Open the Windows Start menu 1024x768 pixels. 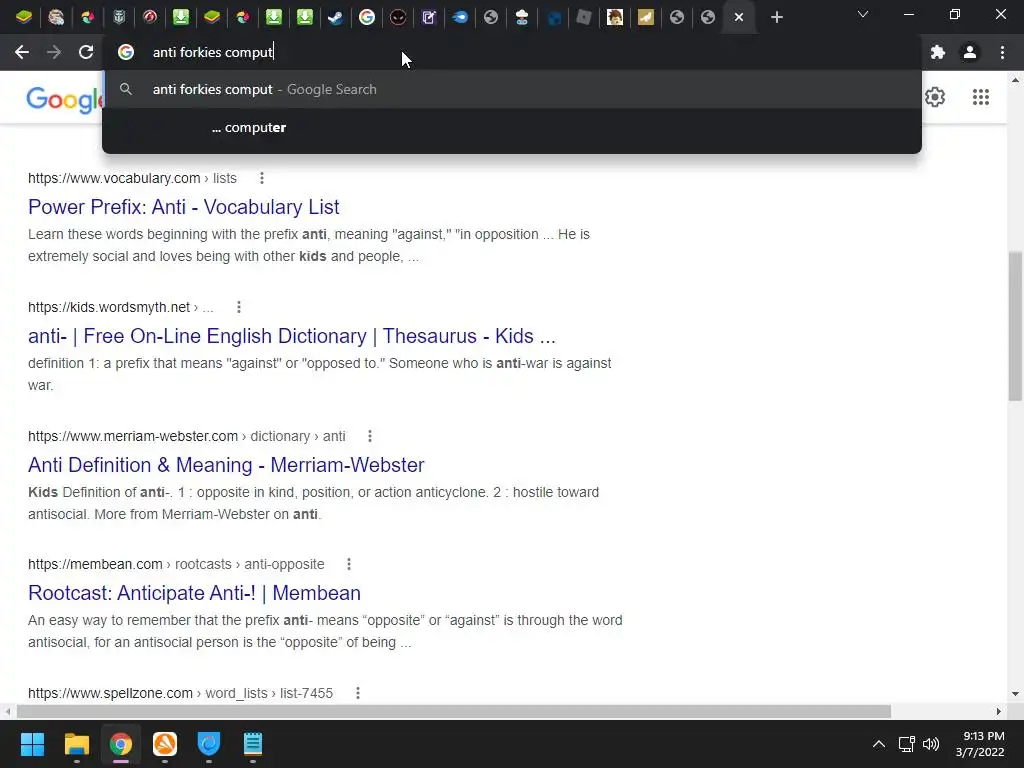click(x=32, y=744)
